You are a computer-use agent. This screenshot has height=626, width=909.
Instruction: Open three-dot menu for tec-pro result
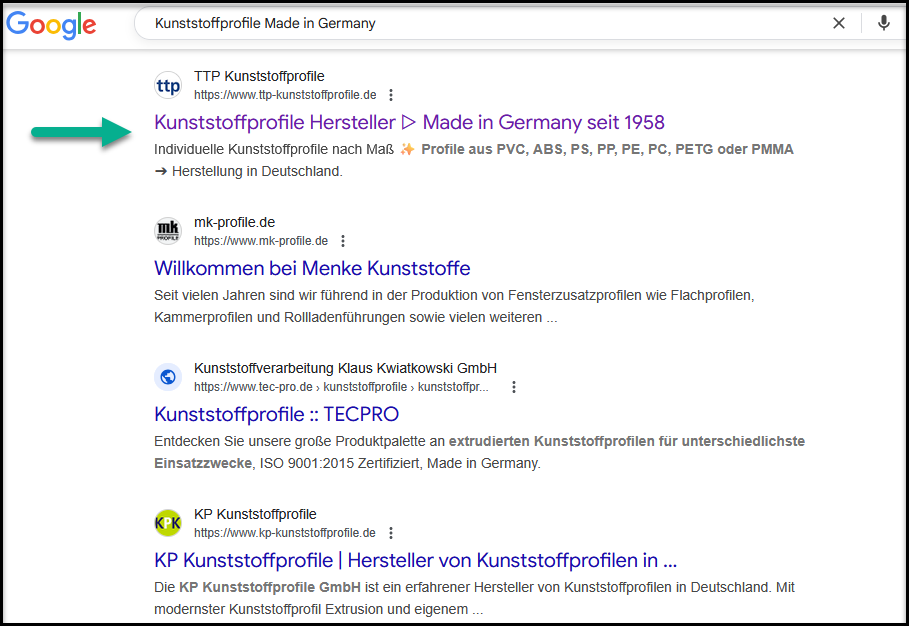pos(513,387)
